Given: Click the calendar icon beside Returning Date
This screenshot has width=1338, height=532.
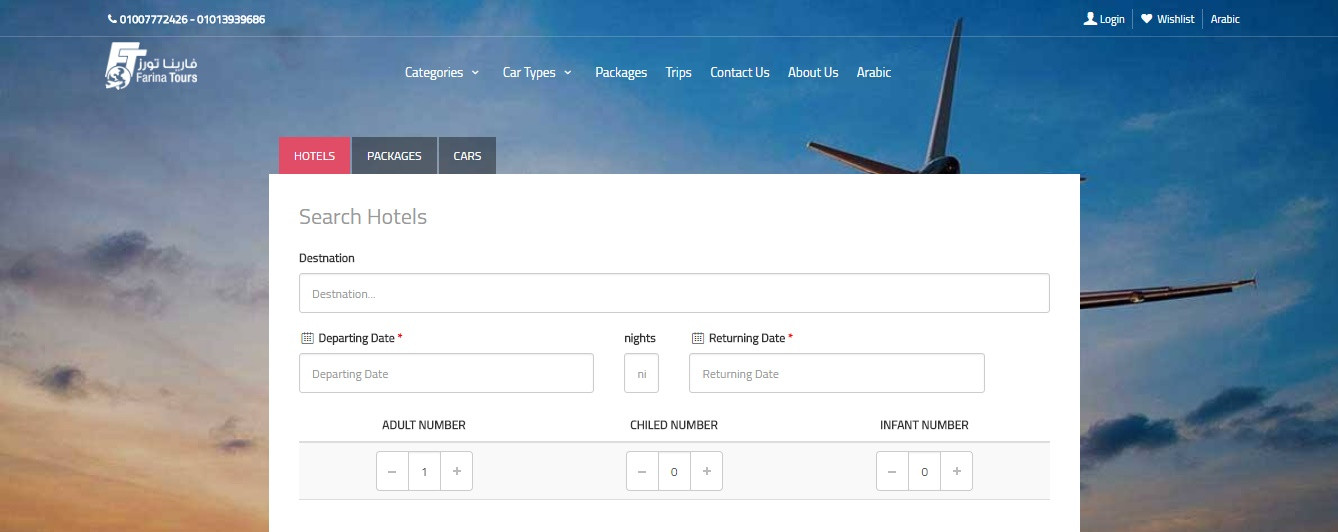Looking at the screenshot, I should point(698,338).
